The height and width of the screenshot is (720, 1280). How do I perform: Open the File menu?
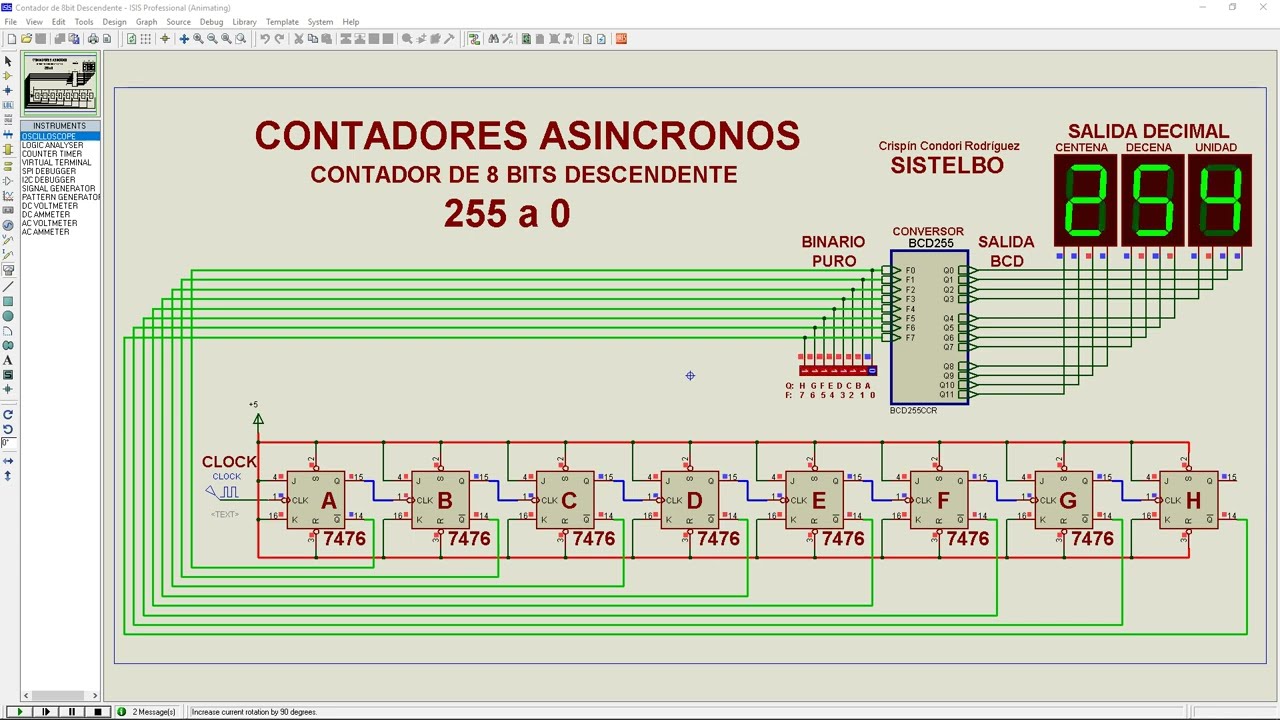click(x=10, y=22)
